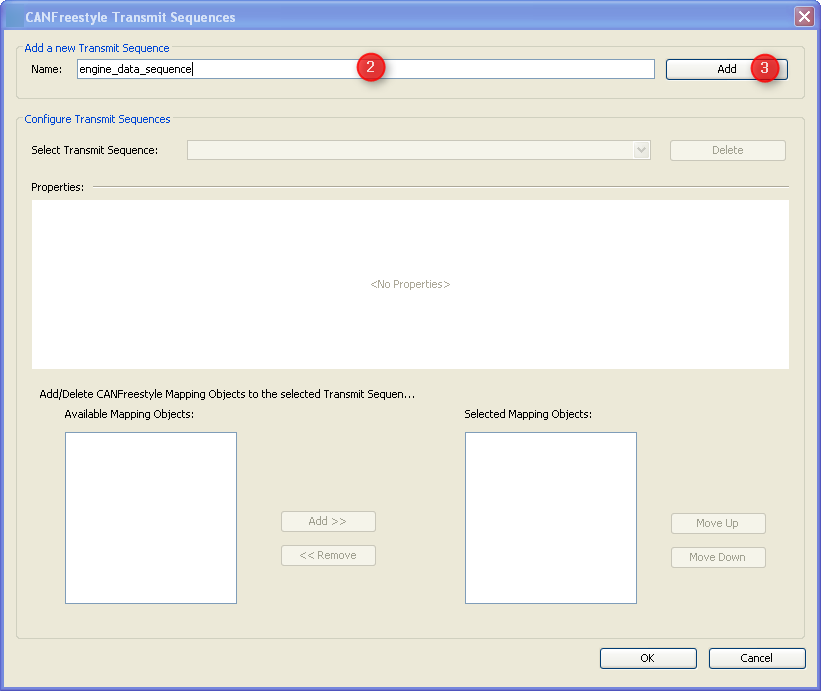The width and height of the screenshot is (821, 691).
Task: Click the red step 3 annotation marker
Action: [x=765, y=69]
